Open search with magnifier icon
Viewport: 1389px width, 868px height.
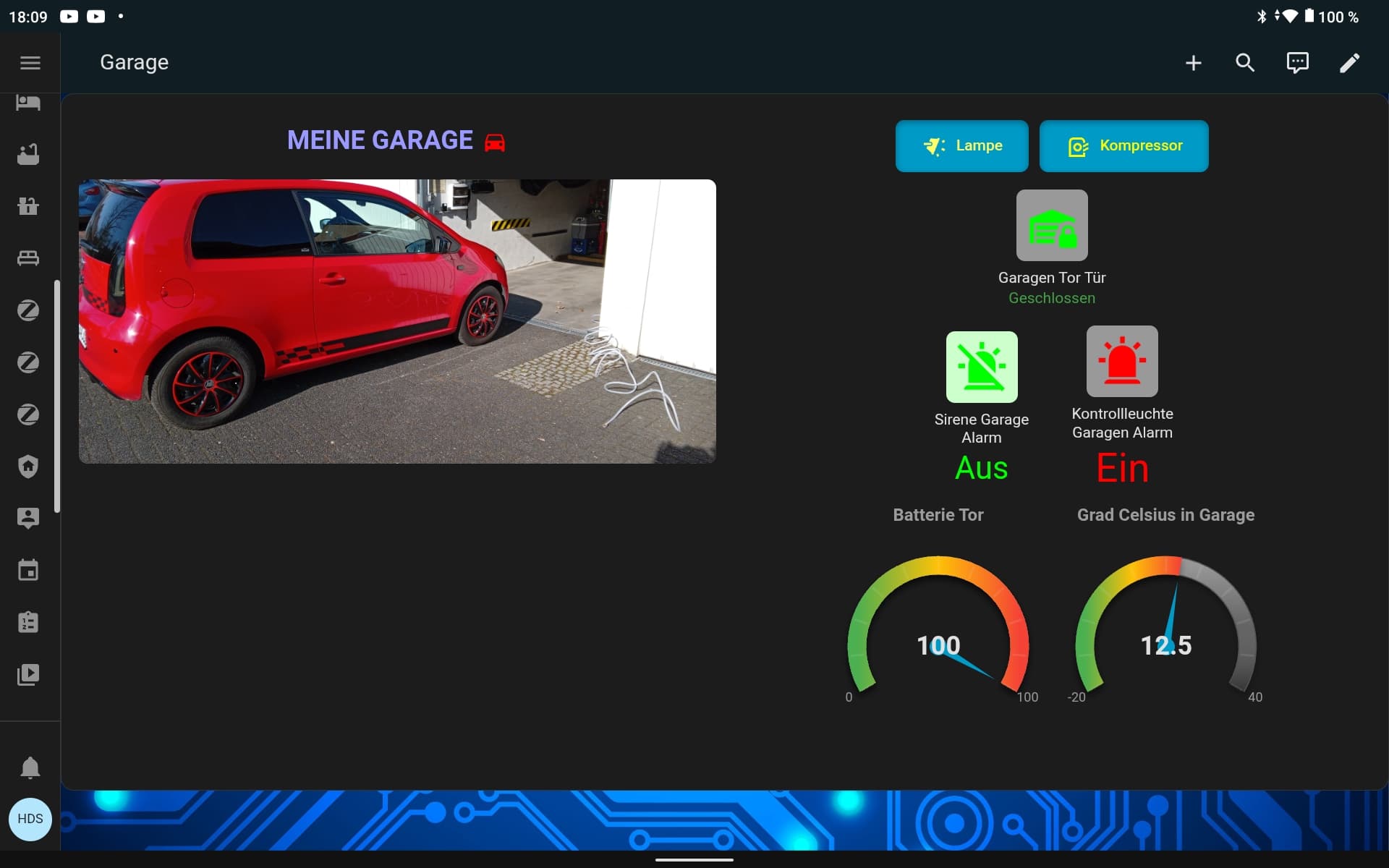[1245, 63]
